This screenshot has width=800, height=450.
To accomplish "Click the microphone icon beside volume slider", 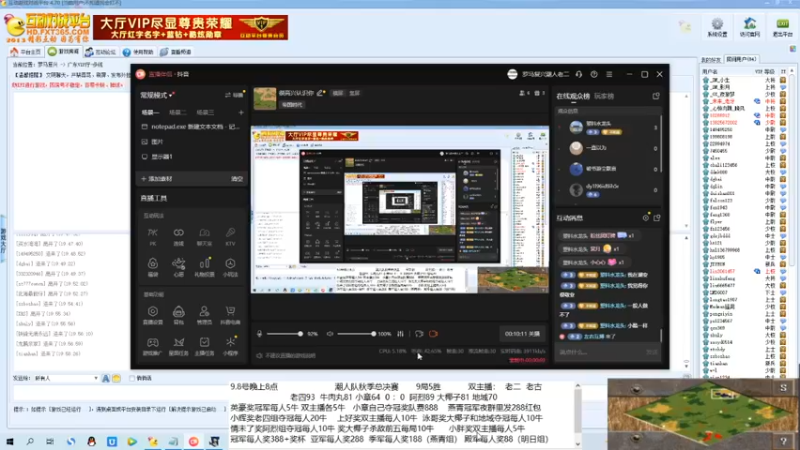I will point(259,334).
